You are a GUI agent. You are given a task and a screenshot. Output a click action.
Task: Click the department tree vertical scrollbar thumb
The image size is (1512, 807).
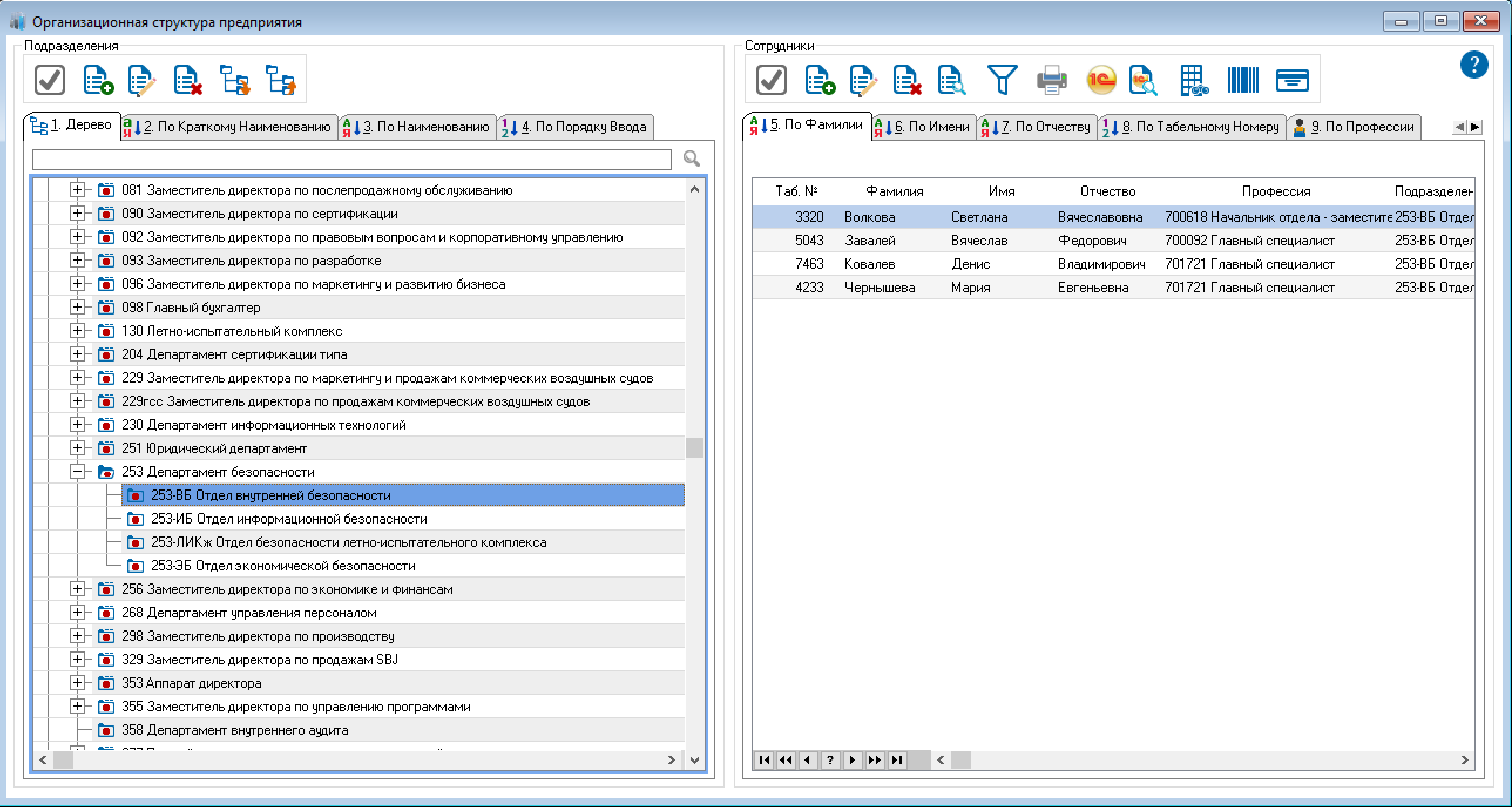(x=694, y=448)
